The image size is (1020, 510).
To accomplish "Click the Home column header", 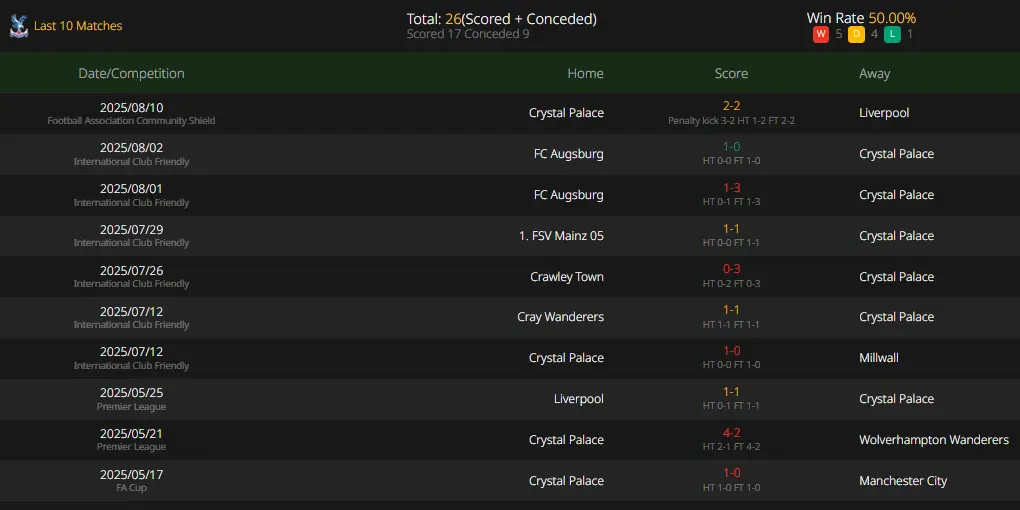I will [x=585, y=74].
